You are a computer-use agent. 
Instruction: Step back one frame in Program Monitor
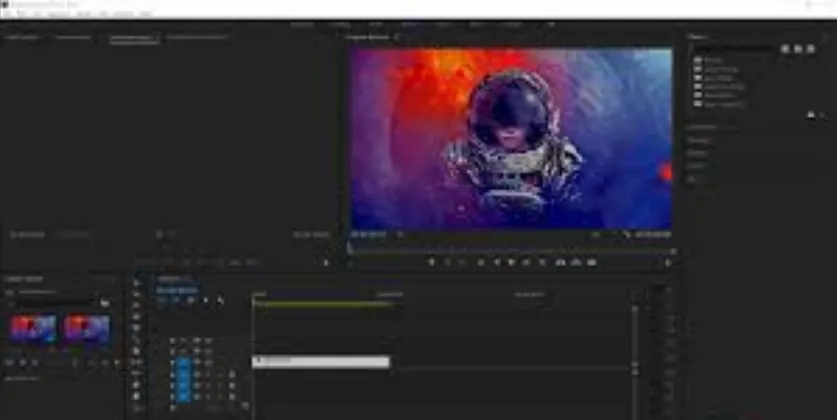tap(496, 262)
